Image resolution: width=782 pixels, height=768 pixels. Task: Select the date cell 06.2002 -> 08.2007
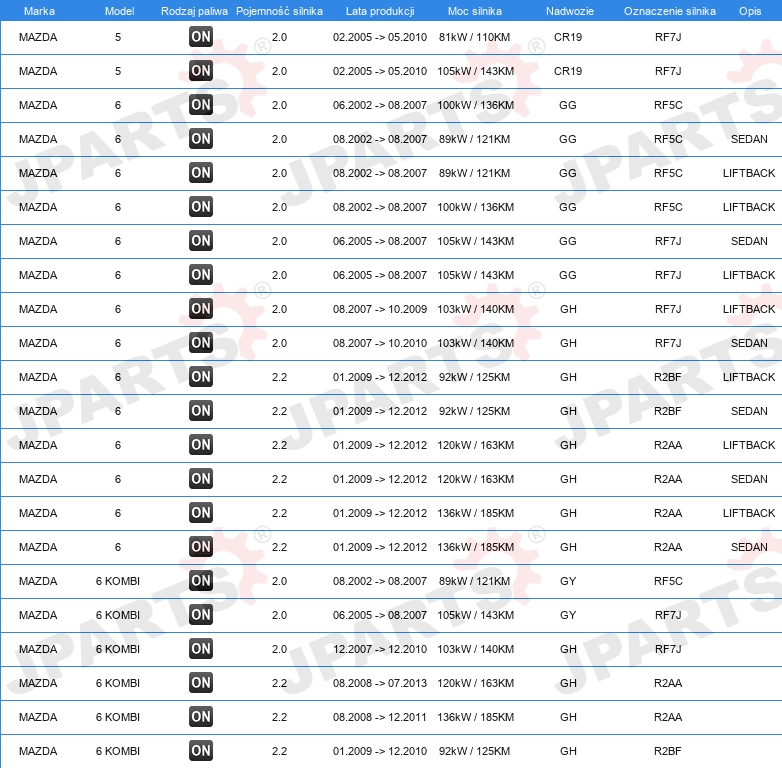click(380, 105)
